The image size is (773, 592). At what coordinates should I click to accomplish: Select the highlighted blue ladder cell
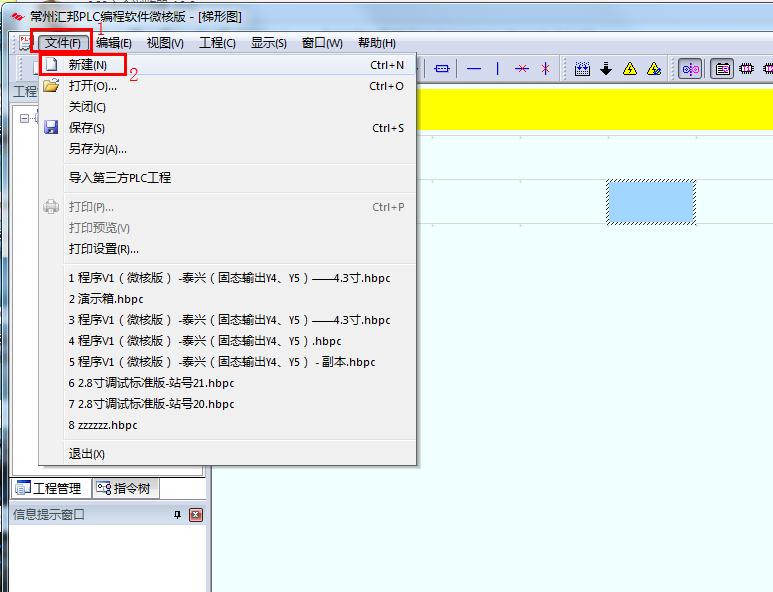coord(651,202)
